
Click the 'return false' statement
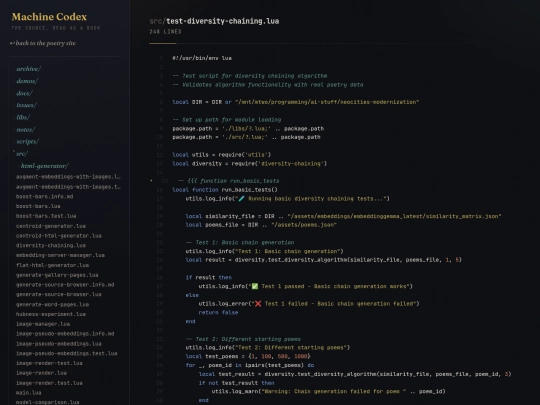coord(218,312)
